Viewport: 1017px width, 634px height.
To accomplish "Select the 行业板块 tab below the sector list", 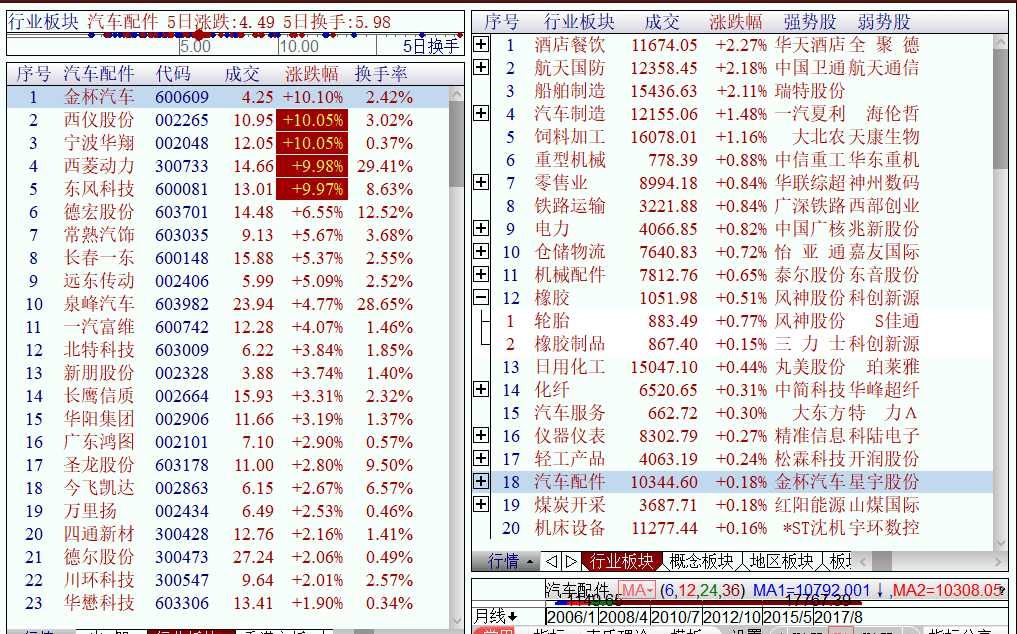I will coord(621,561).
